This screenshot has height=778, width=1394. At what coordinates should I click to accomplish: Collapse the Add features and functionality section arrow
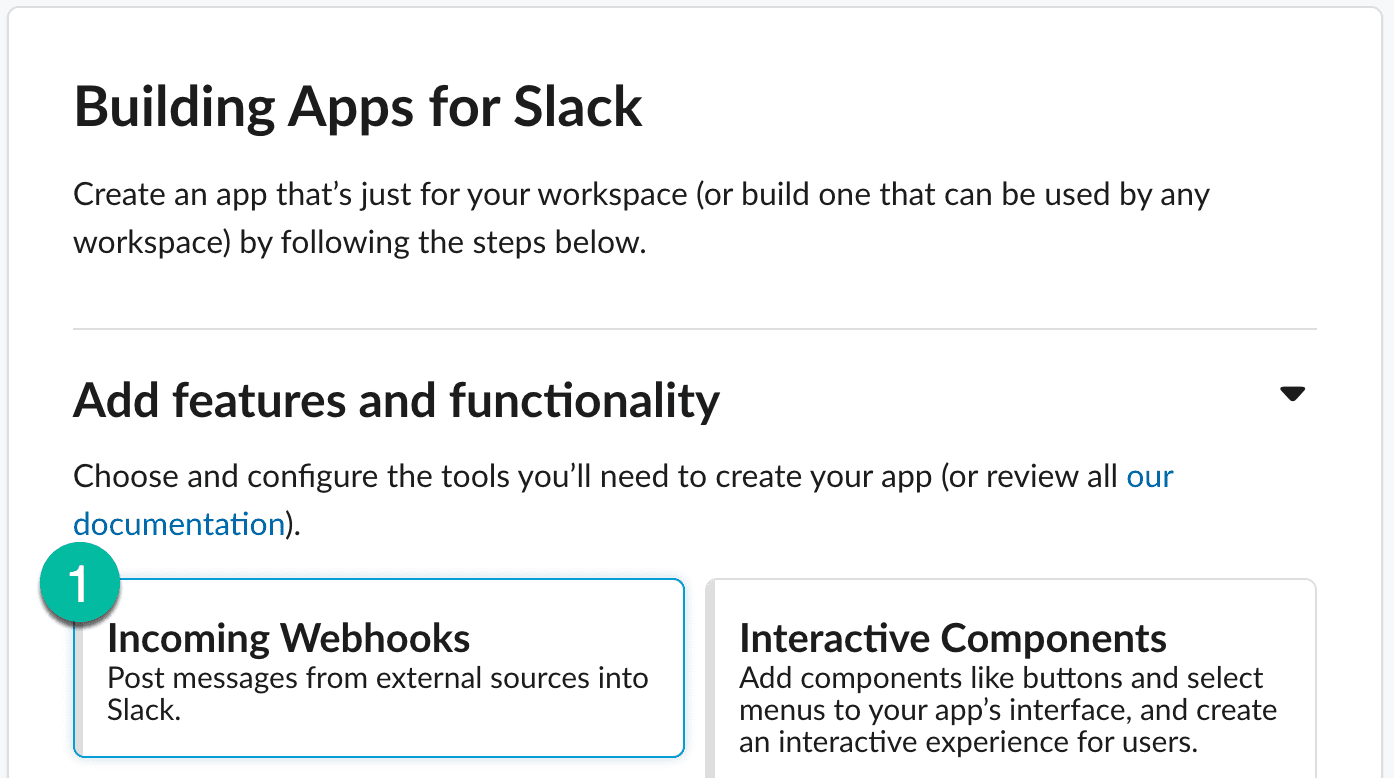tap(1292, 394)
